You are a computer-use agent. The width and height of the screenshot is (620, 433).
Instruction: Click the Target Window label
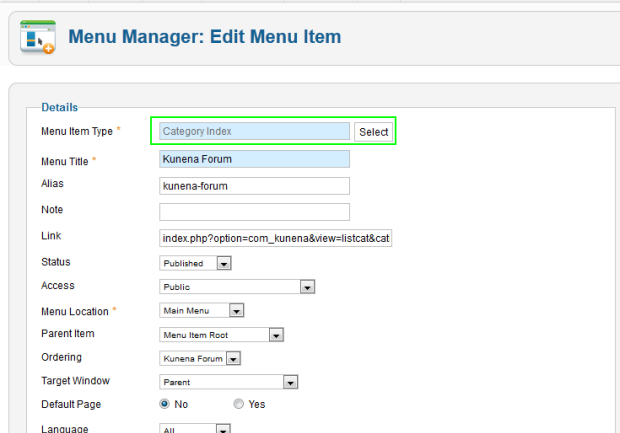(x=76, y=381)
